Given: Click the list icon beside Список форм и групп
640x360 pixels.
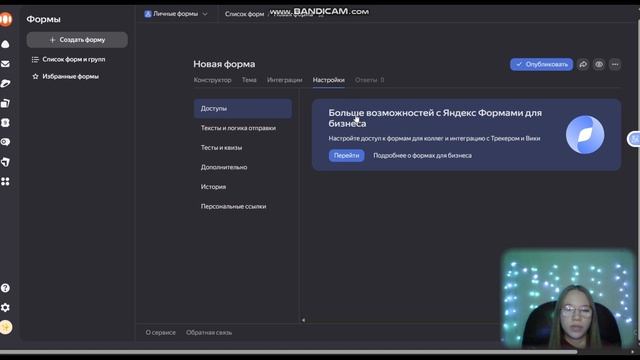Looking at the screenshot, I should coord(35,60).
